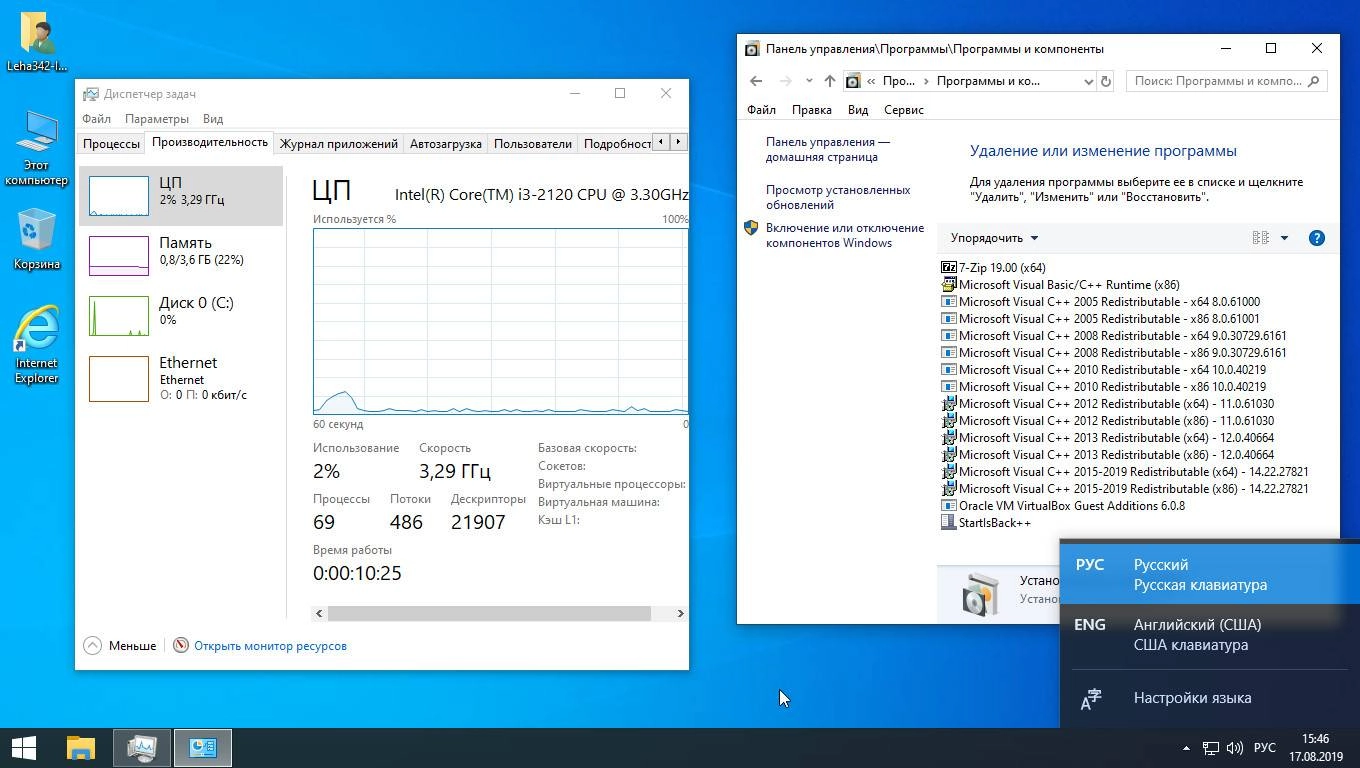The image size is (1360, 768).
Task: Open Вид menu in Task Manager
Action: click(213, 118)
